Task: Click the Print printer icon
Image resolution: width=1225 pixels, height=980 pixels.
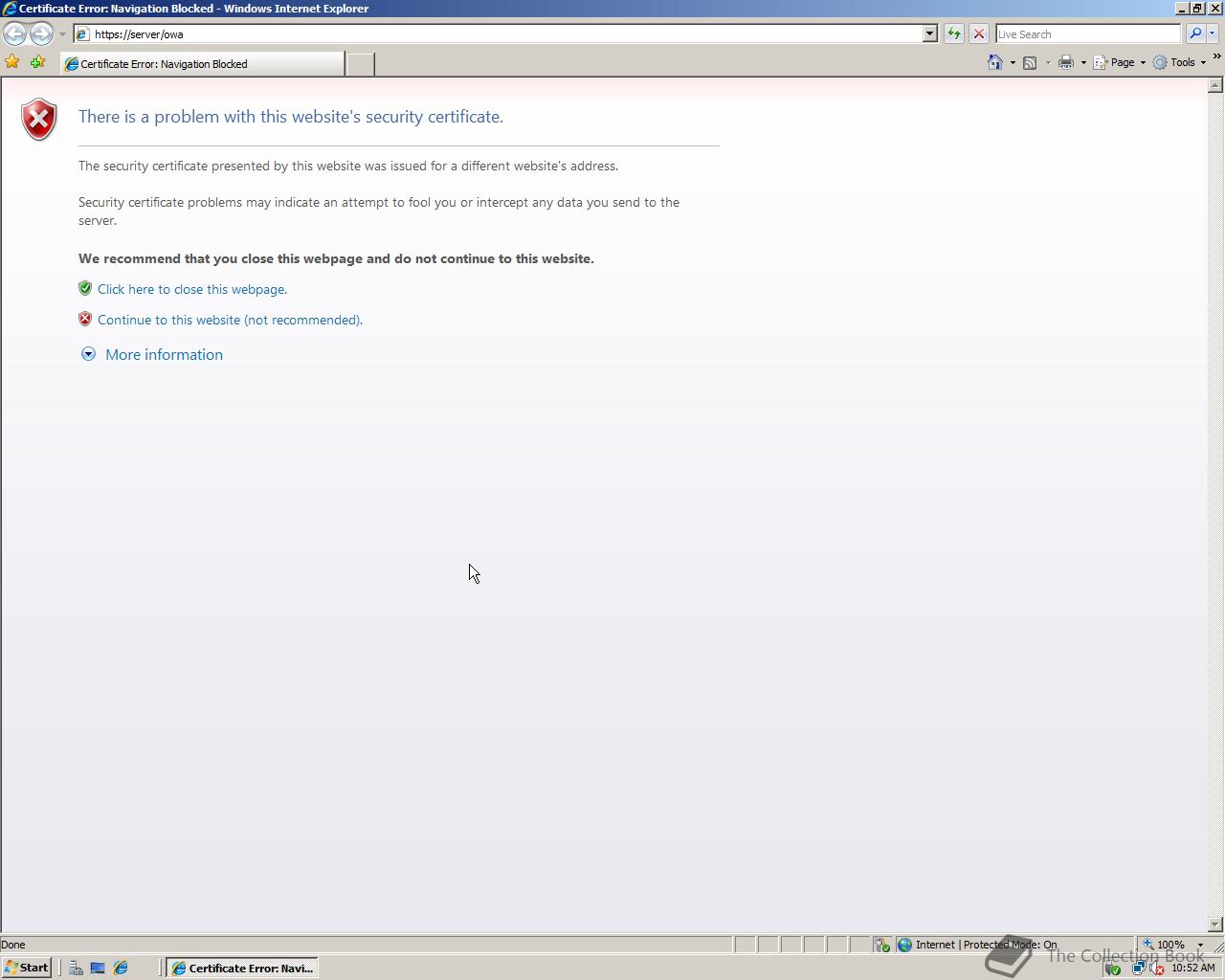Action: [1066, 62]
